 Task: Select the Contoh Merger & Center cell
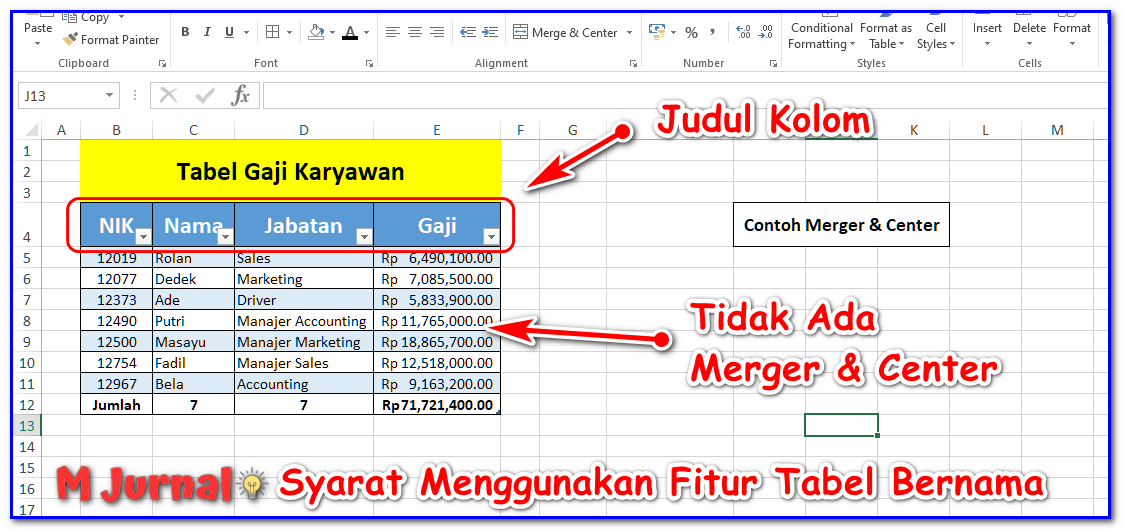point(842,225)
